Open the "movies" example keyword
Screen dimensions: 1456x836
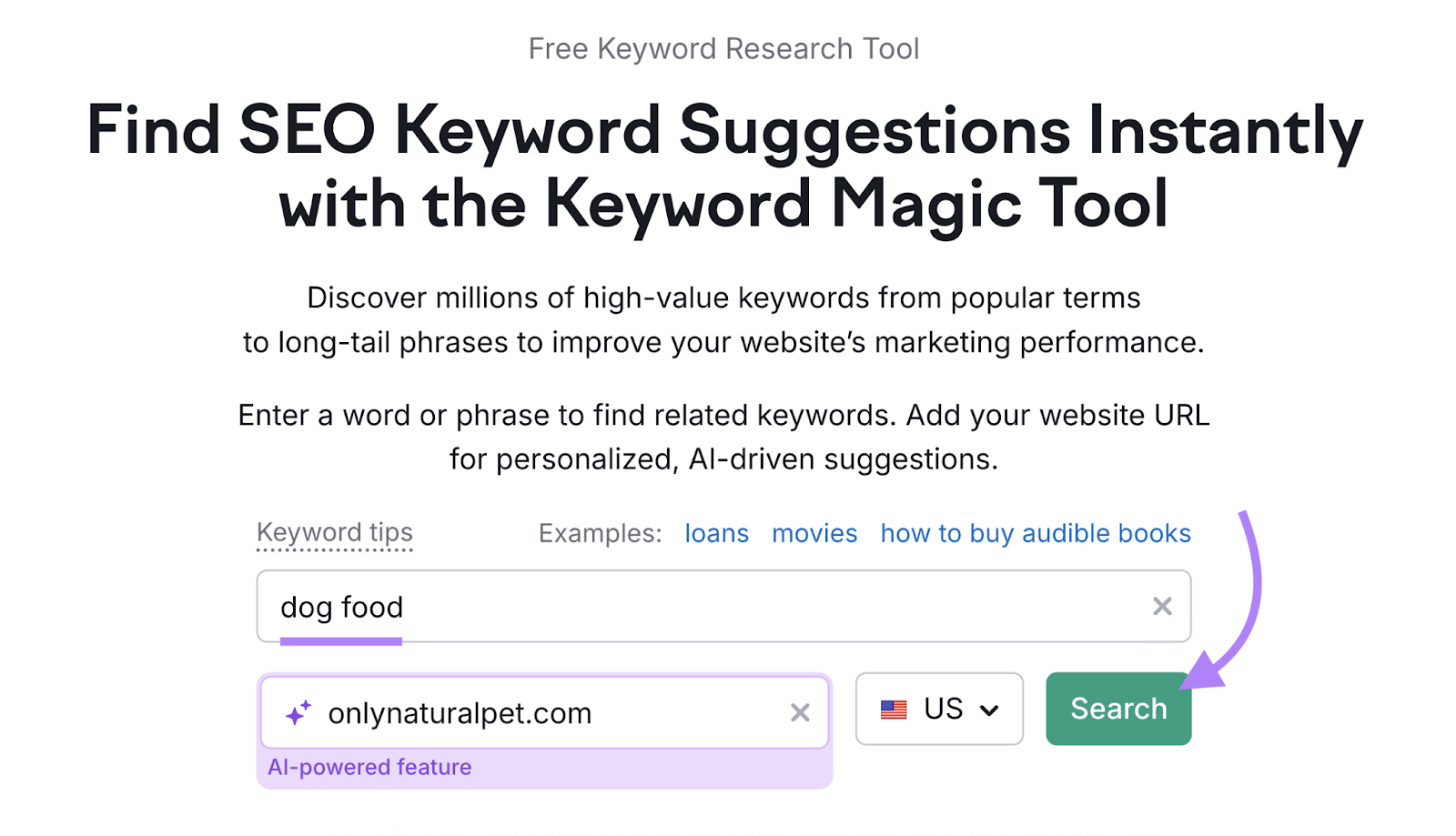pos(814,533)
